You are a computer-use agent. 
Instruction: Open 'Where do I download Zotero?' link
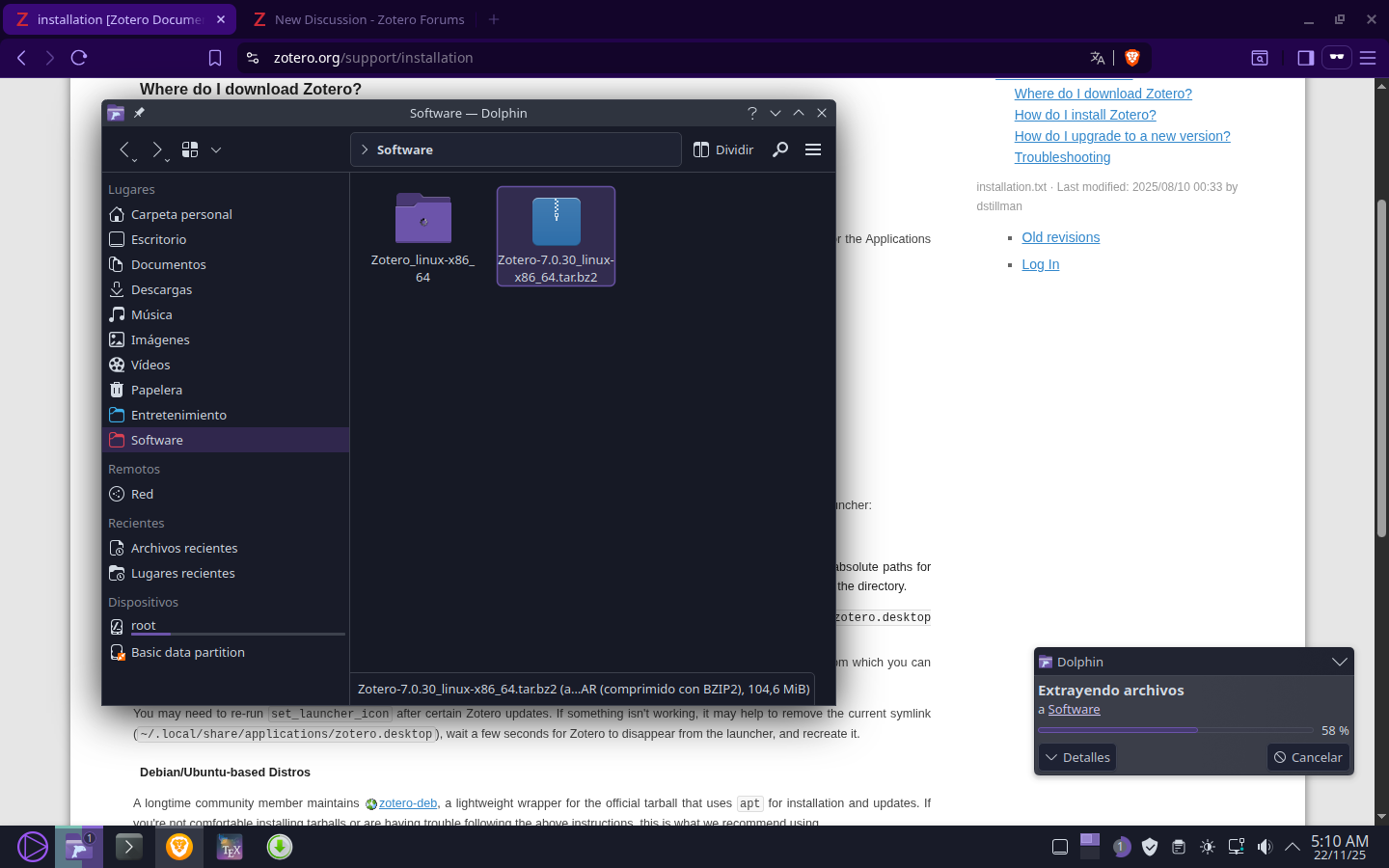tap(1103, 94)
